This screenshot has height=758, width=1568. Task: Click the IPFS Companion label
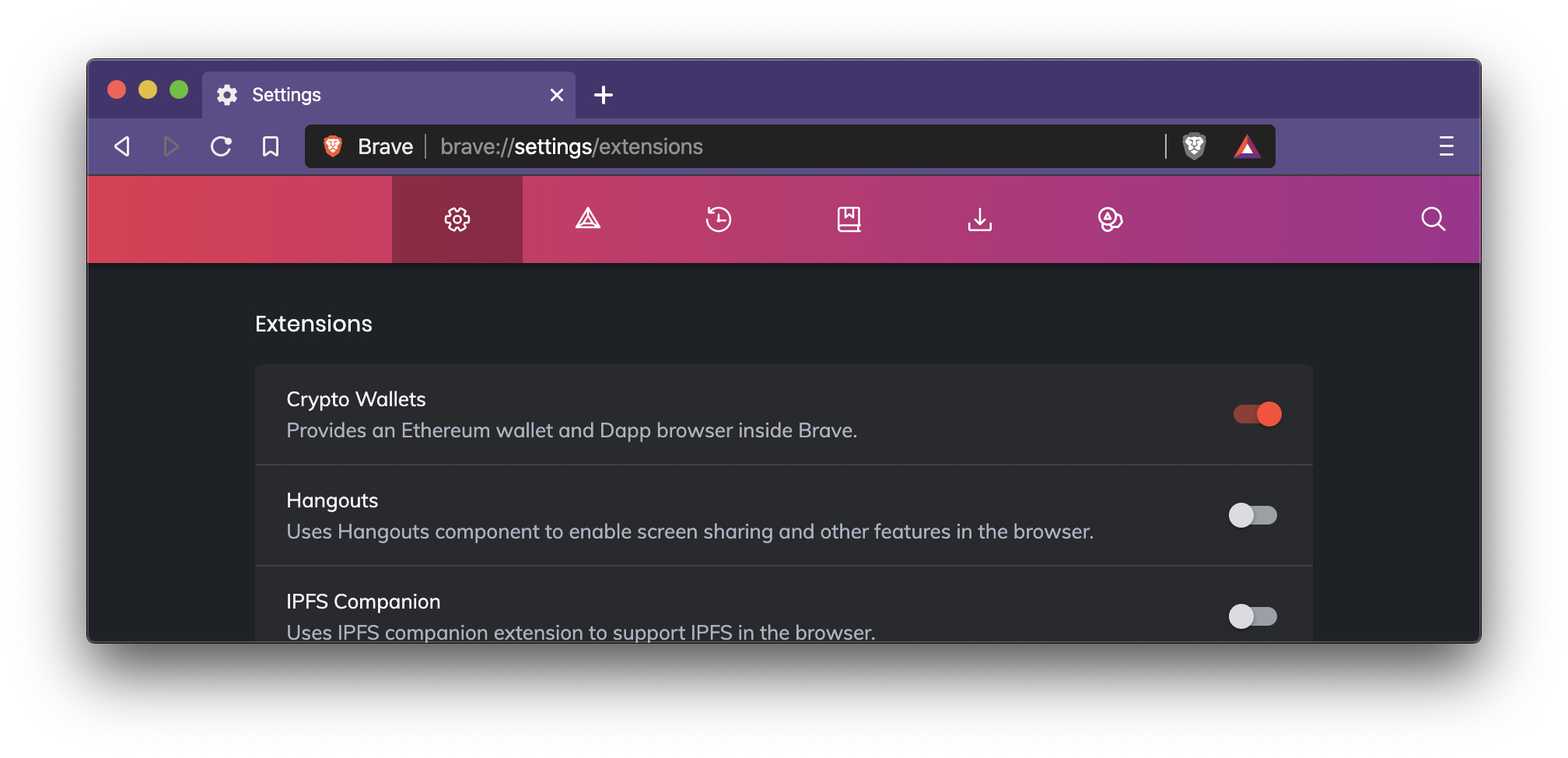pyautogui.click(x=363, y=602)
